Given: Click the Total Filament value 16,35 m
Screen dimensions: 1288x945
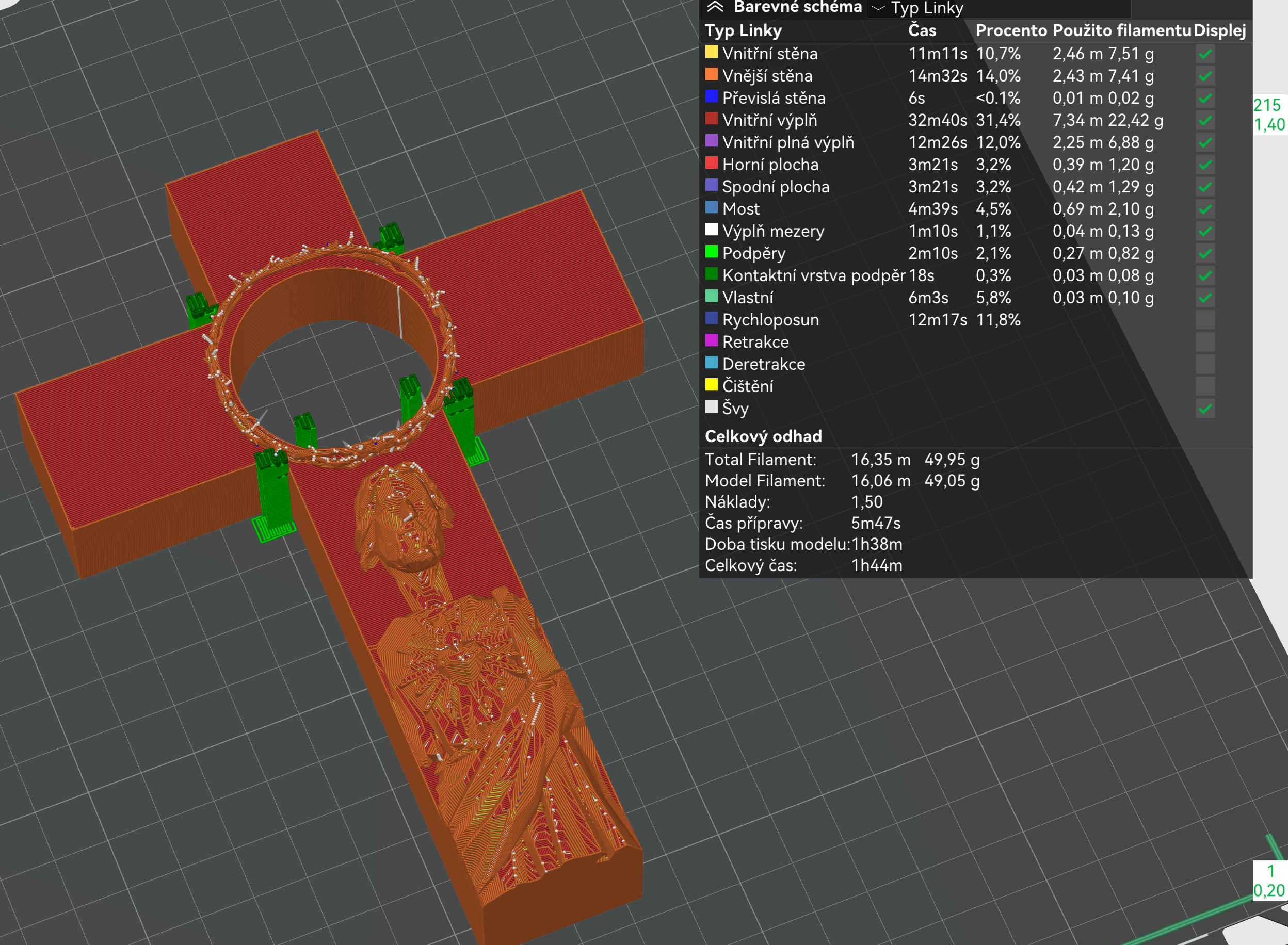Looking at the screenshot, I should (x=881, y=460).
